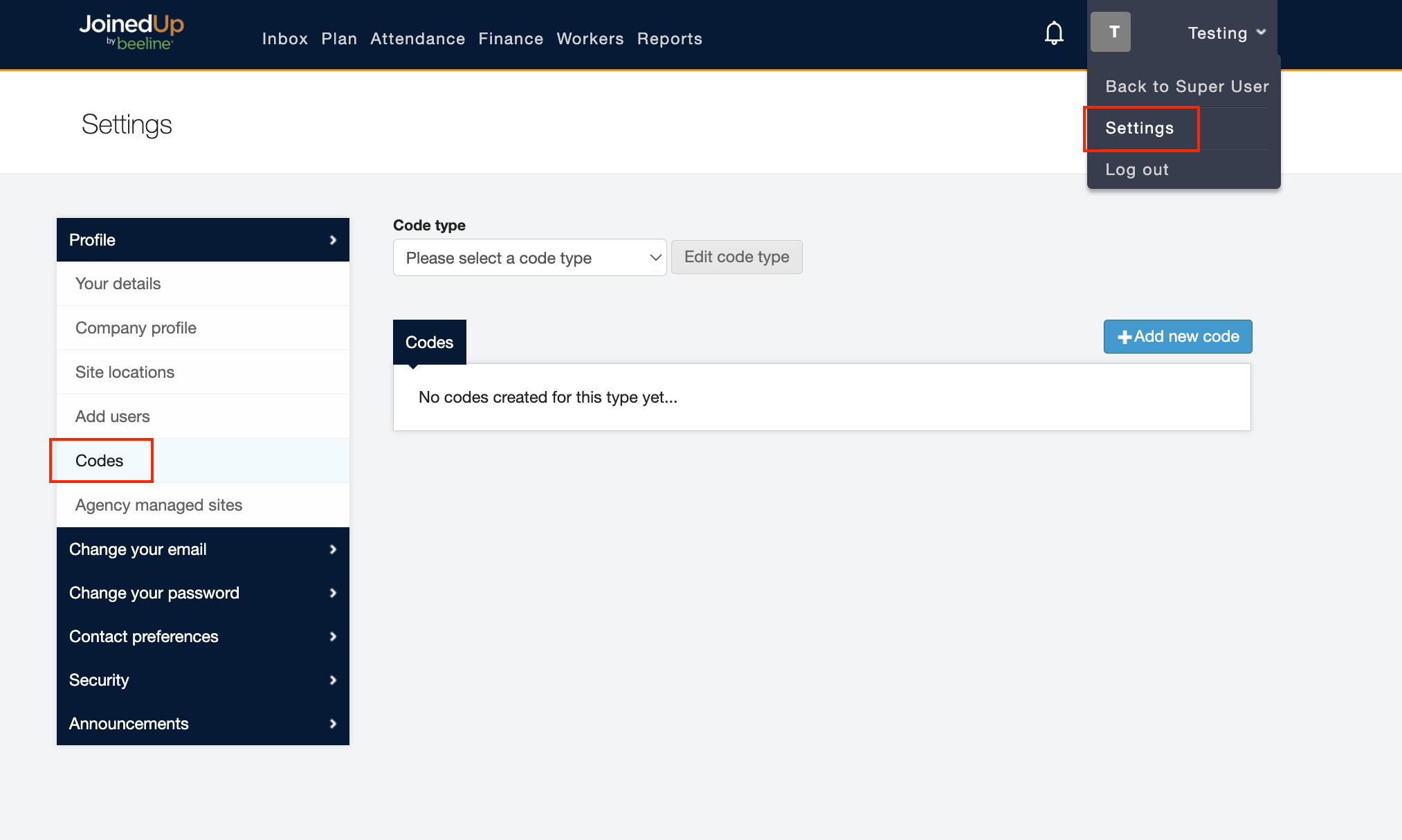Screen dimensions: 1402x840
Task: Collapse the Profile section
Action: 203,240
